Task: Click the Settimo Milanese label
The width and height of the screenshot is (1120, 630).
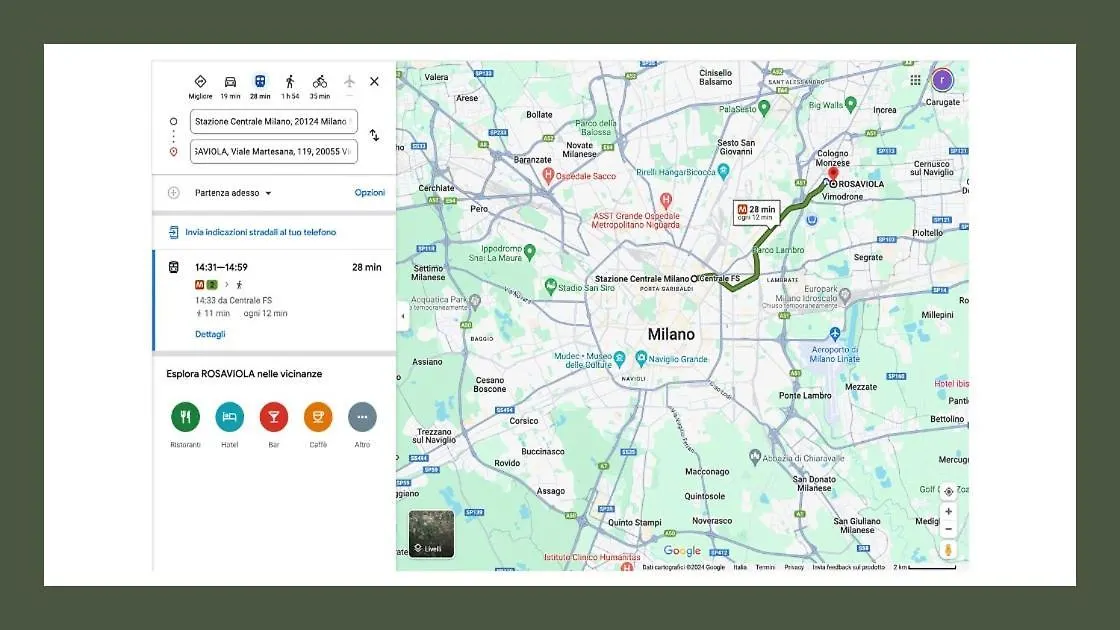Action: [429, 272]
